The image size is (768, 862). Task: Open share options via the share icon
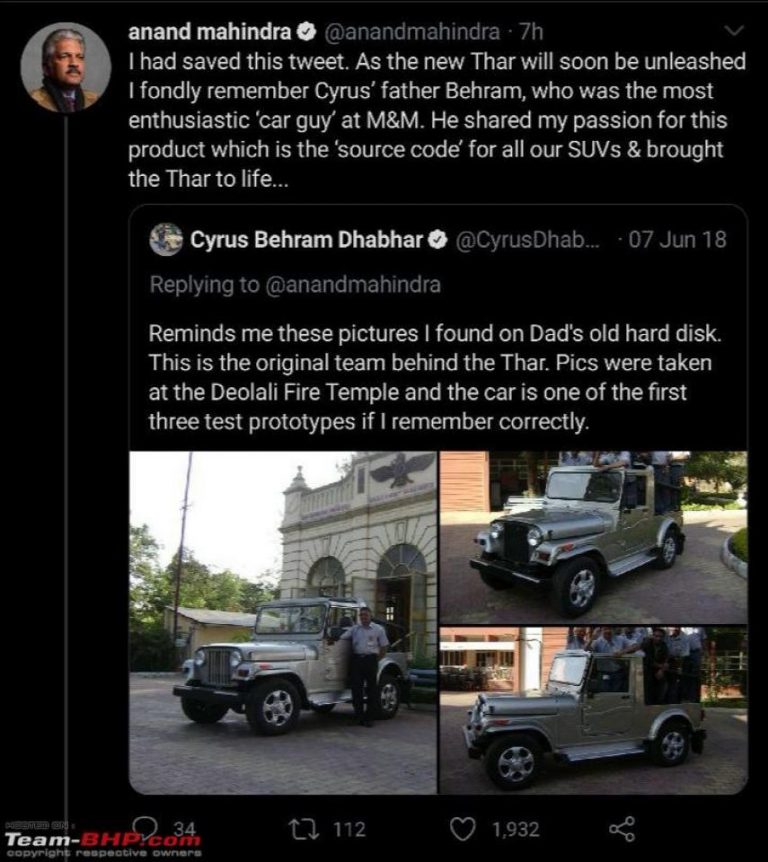click(622, 829)
